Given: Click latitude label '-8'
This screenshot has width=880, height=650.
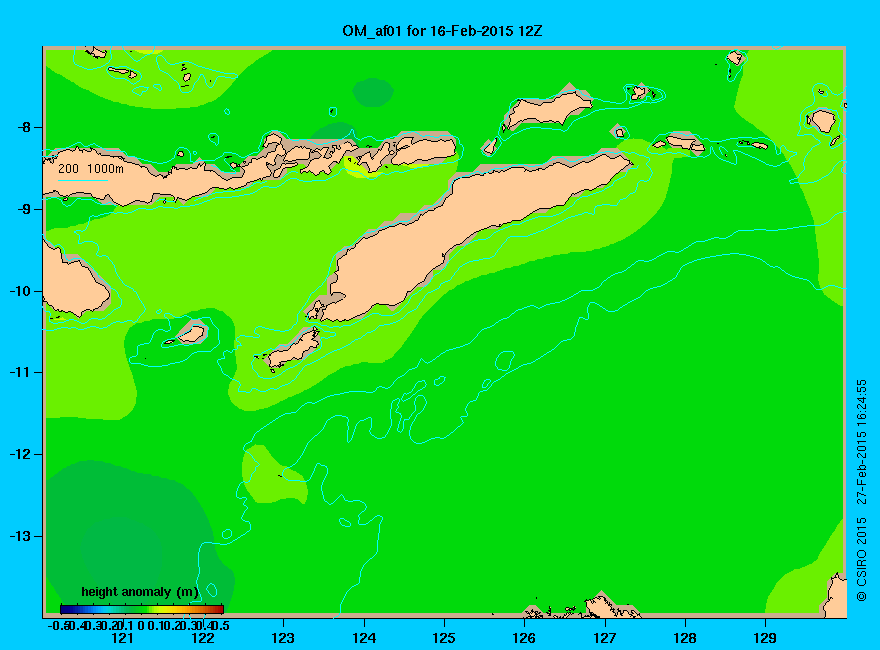Looking at the screenshot, I should pos(23,127).
